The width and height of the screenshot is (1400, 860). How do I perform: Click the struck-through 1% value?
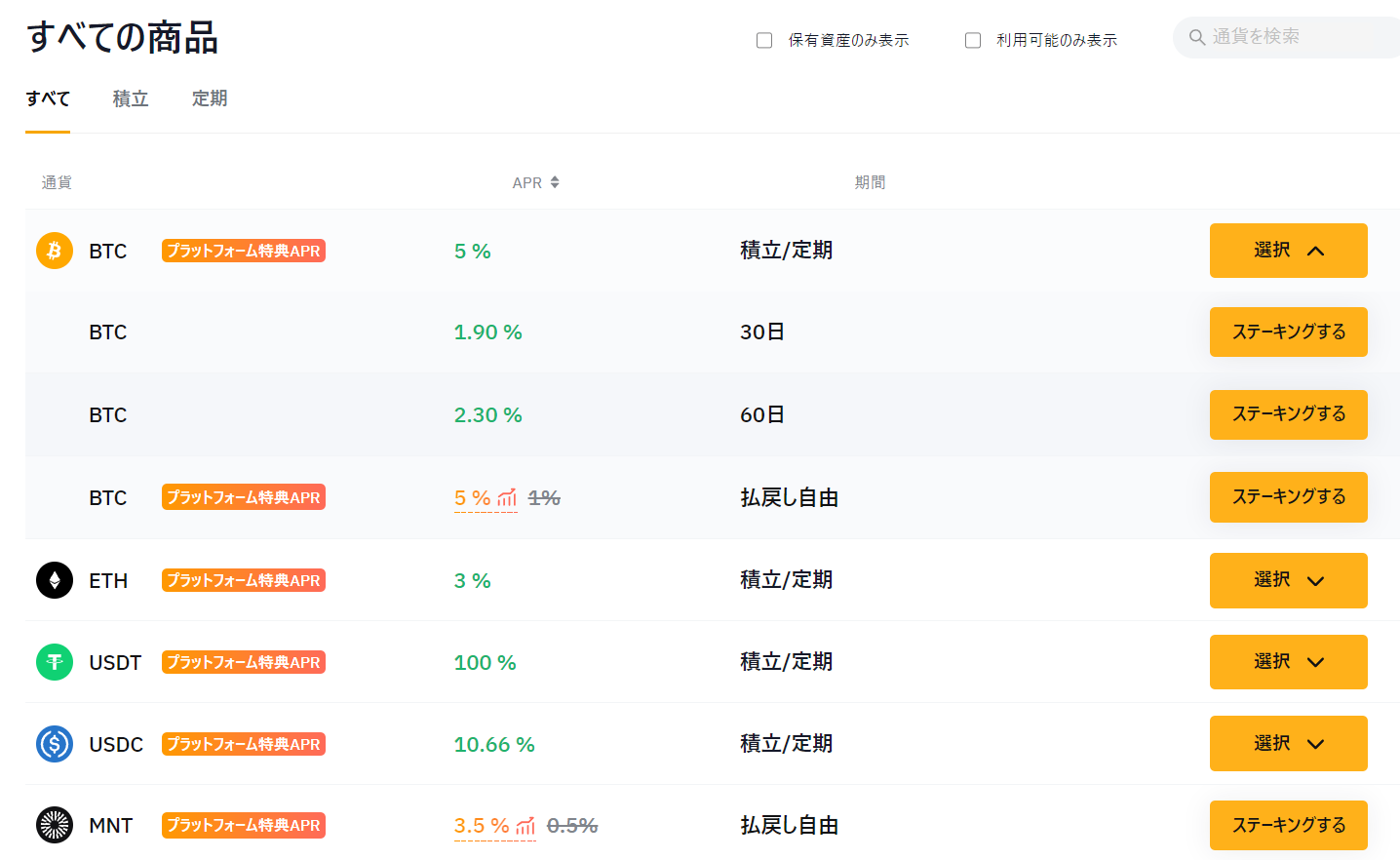point(544,498)
